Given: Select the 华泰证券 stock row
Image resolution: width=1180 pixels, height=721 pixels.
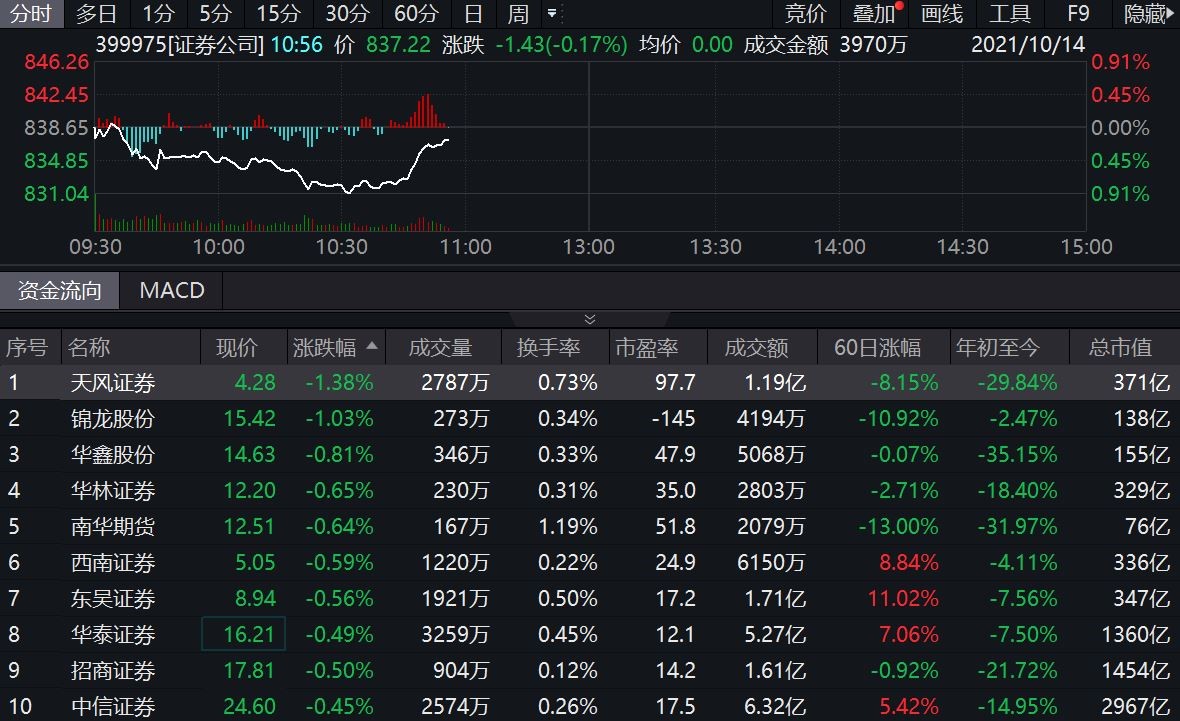Looking at the screenshot, I should (x=590, y=634).
